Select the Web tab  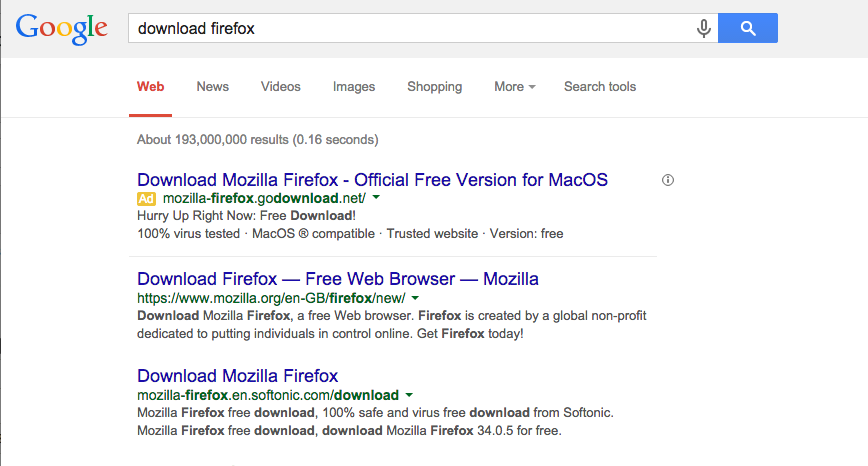[x=151, y=87]
